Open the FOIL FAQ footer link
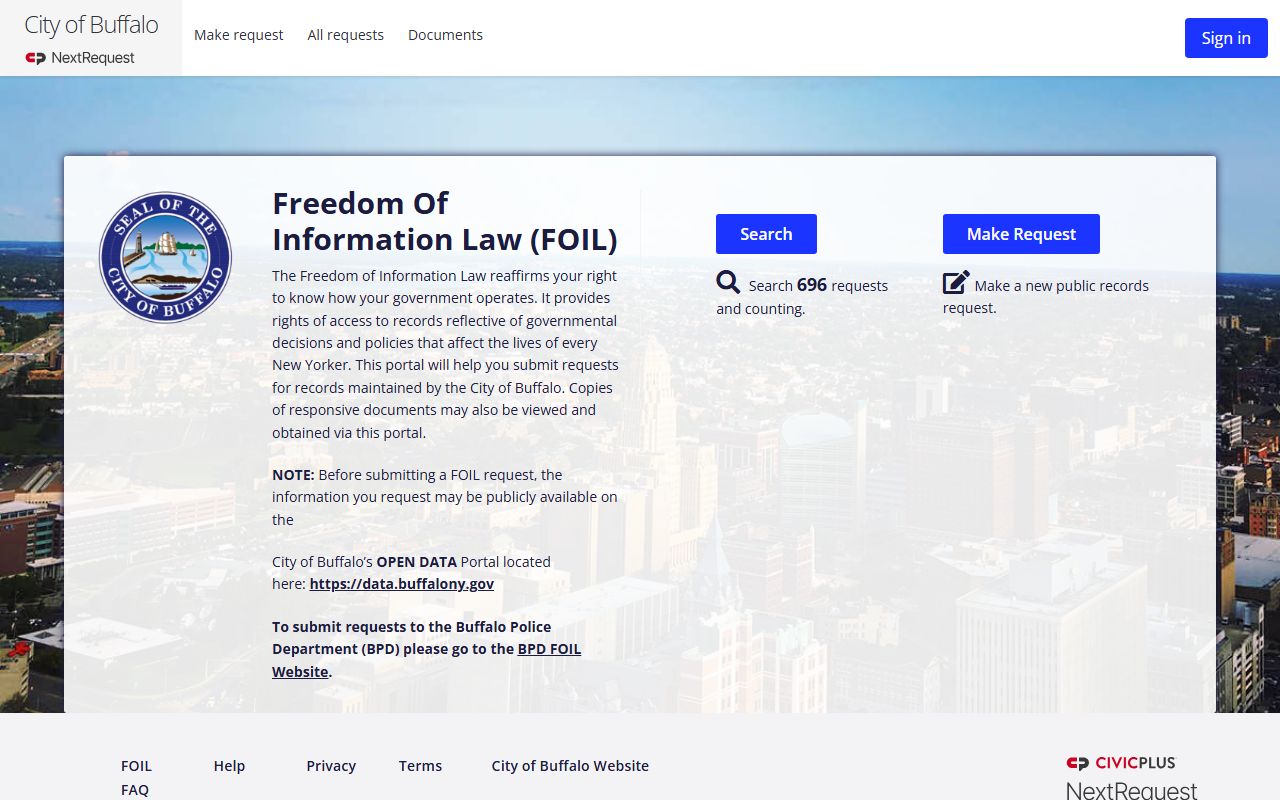 click(x=136, y=777)
